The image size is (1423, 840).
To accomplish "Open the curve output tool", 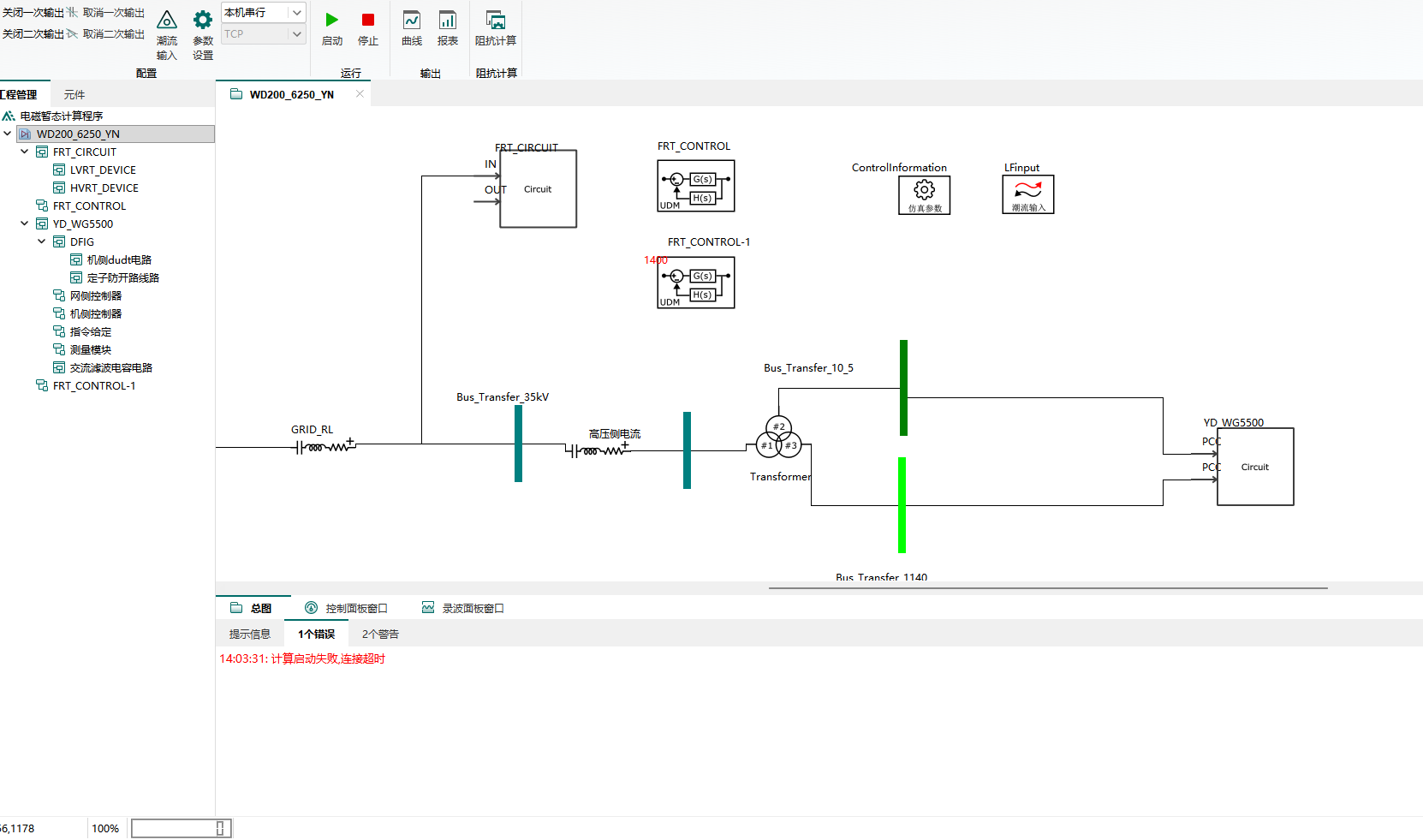I will tap(412, 27).
